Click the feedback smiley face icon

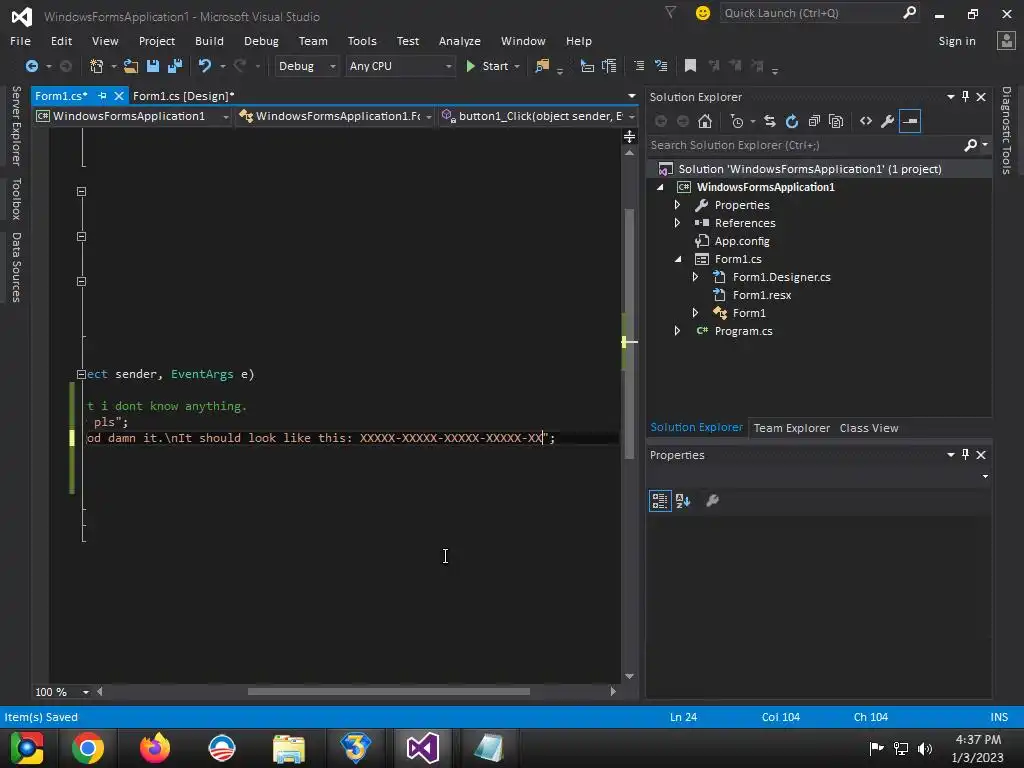point(703,13)
